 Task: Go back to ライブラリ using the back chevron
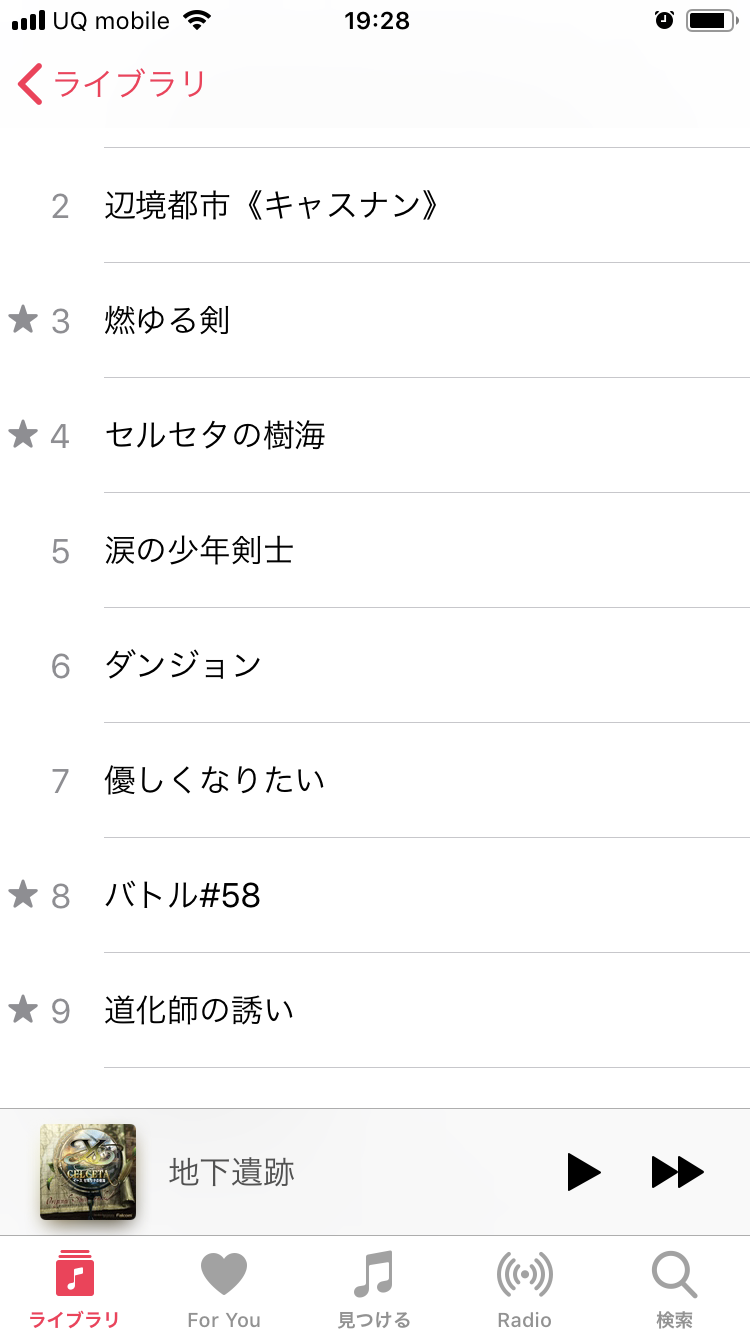pos(31,85)
